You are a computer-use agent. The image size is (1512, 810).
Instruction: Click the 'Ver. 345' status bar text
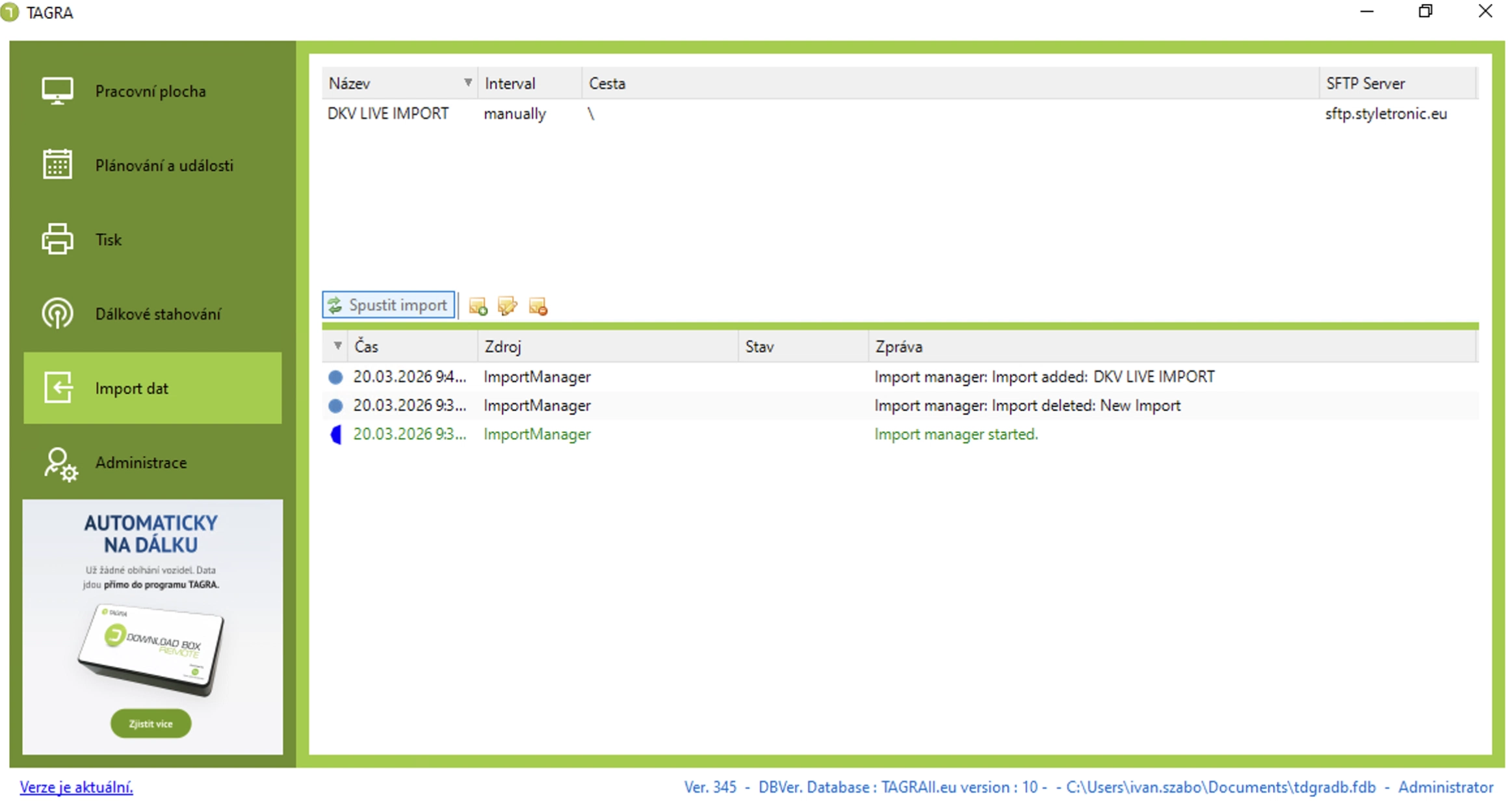pyautogui.click(x=710, y=787)
